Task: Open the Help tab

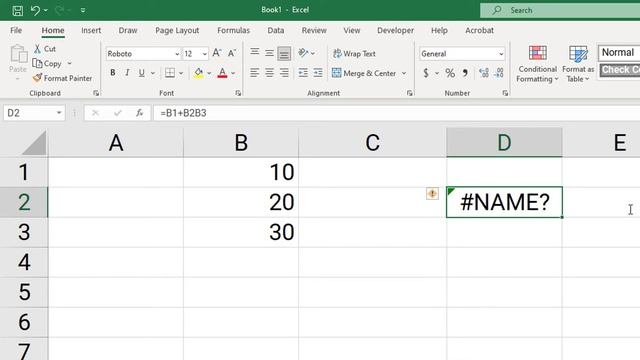Action: pyautogui.click(x=439, y=30)
